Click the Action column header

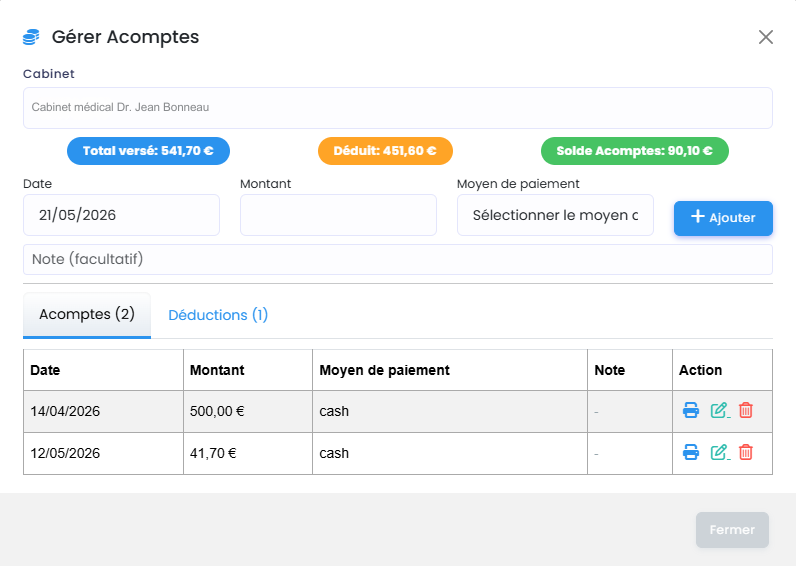point(722,370)
